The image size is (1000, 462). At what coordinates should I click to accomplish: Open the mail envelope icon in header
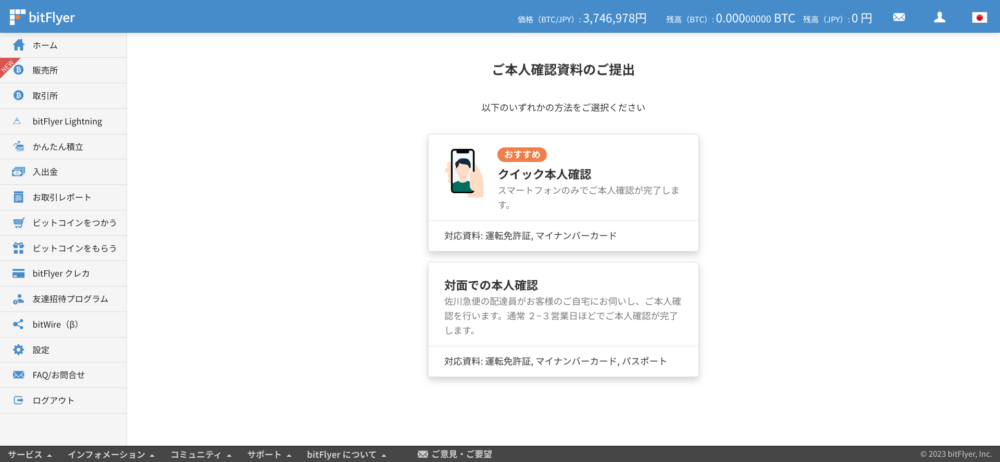click(x=899, y=17)
